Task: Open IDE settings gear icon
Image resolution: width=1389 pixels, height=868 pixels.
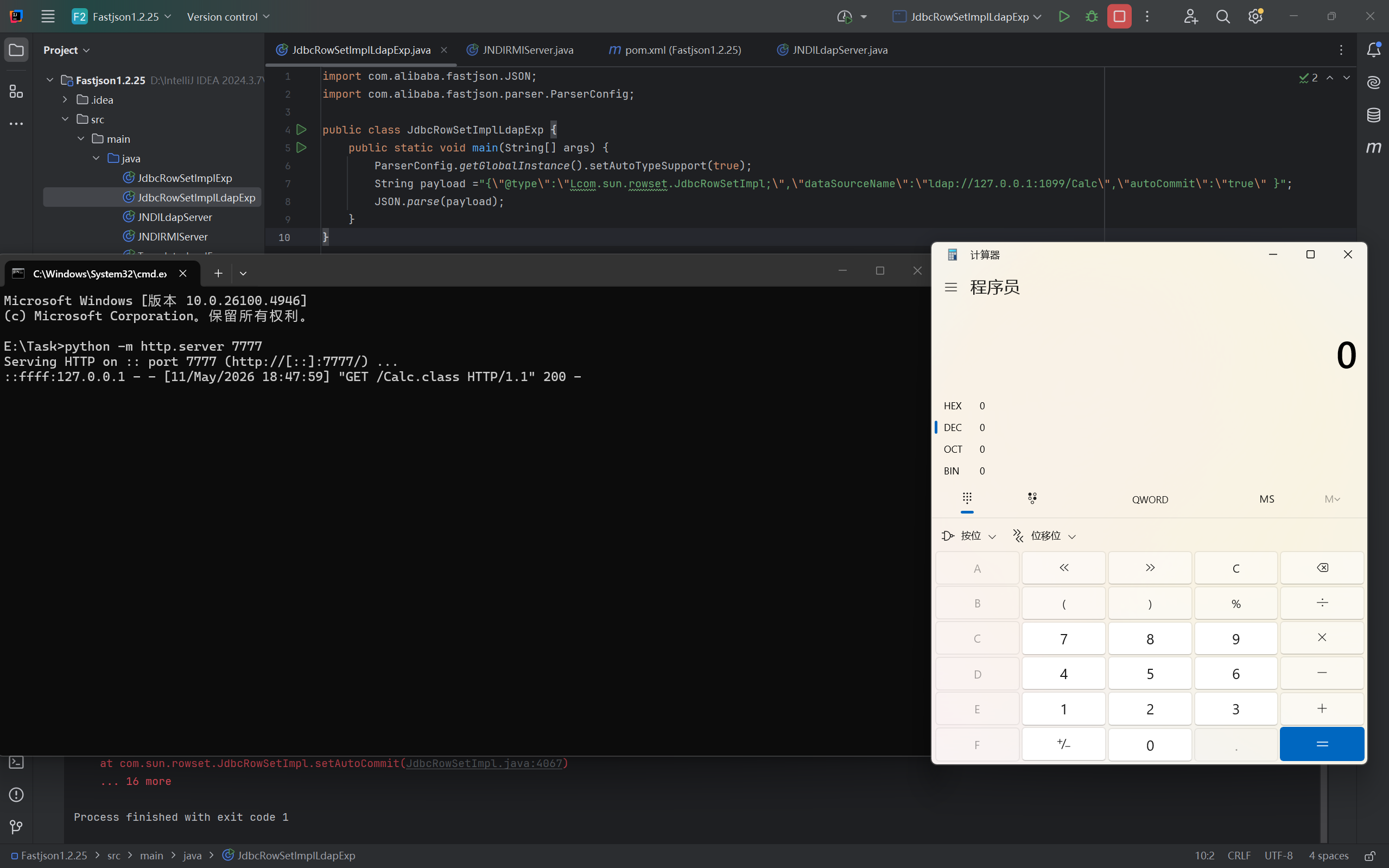Action: 1255,17
